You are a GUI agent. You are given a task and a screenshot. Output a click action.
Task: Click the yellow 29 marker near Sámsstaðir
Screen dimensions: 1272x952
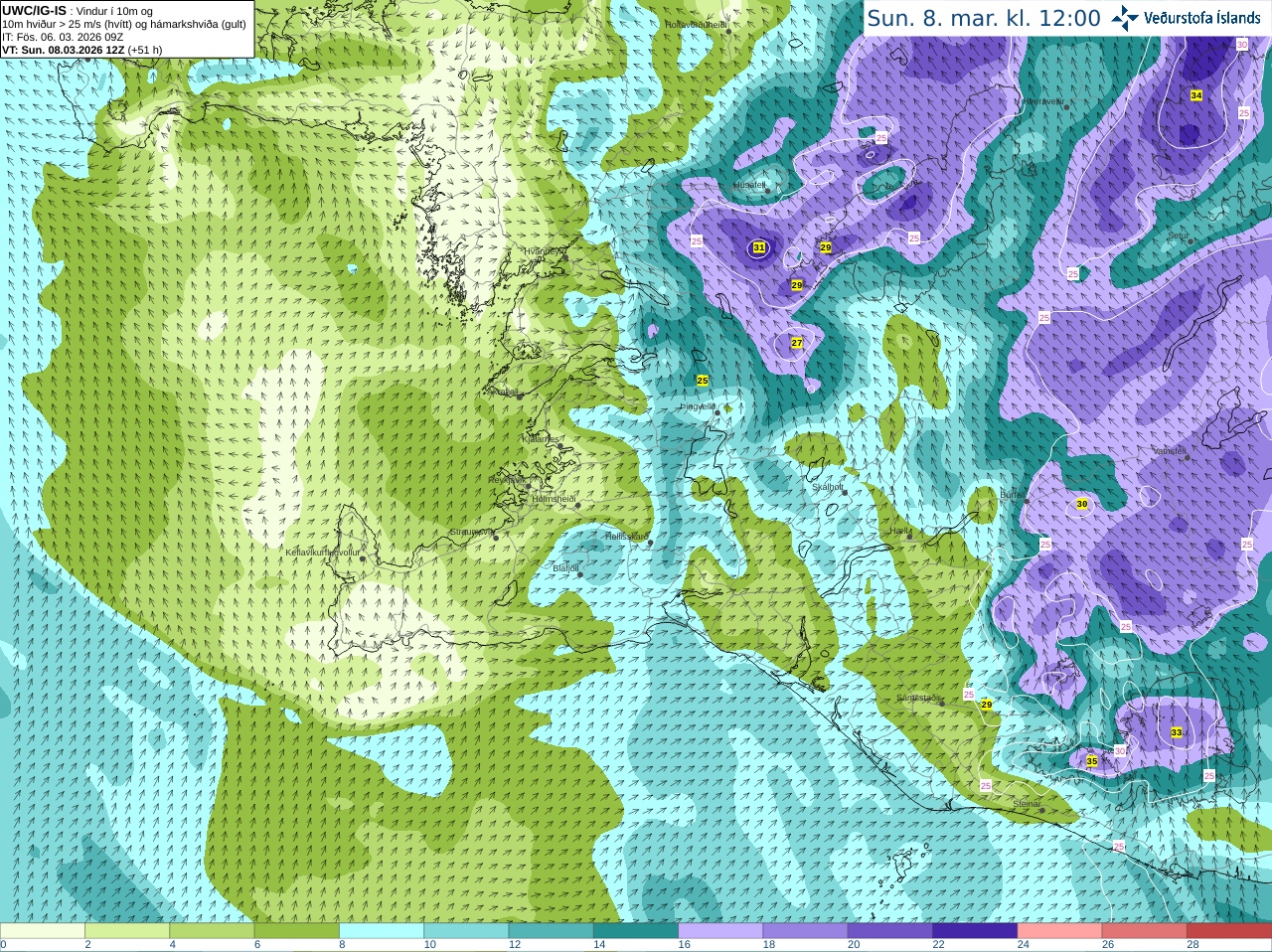[987, 705]
